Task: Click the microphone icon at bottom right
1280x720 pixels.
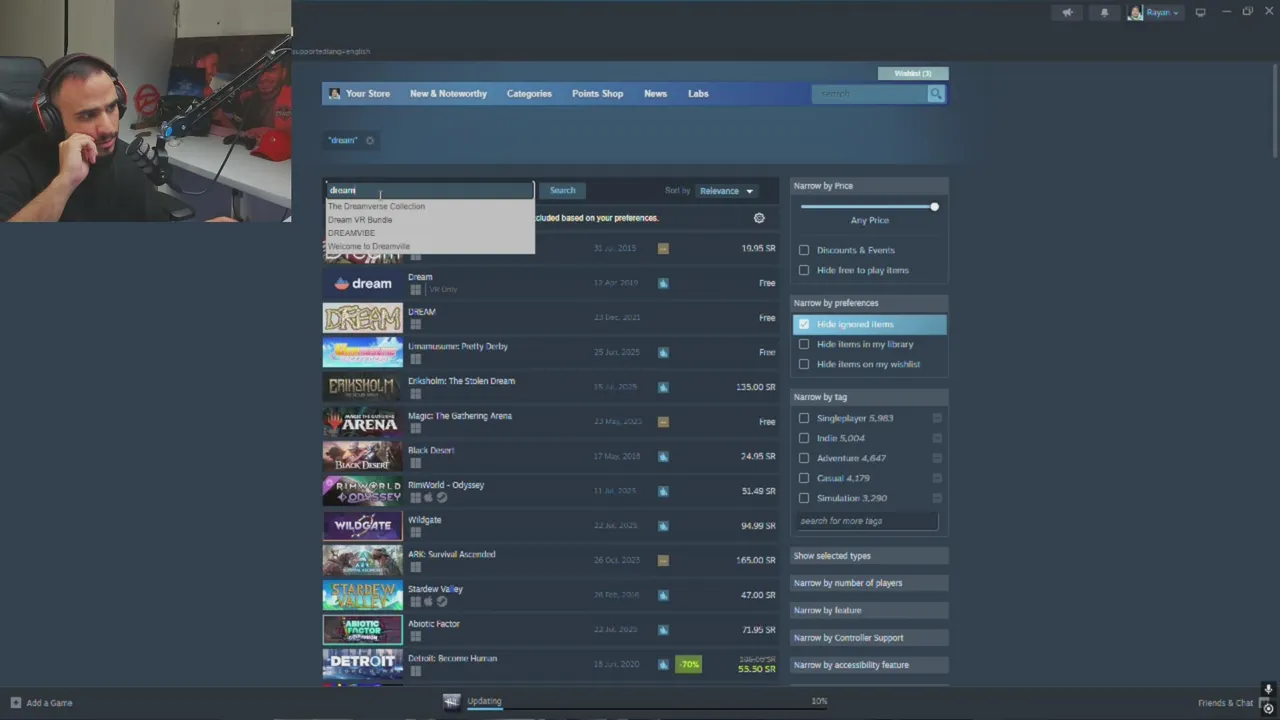Action: pyautogui.click(x=1268, y=689)
